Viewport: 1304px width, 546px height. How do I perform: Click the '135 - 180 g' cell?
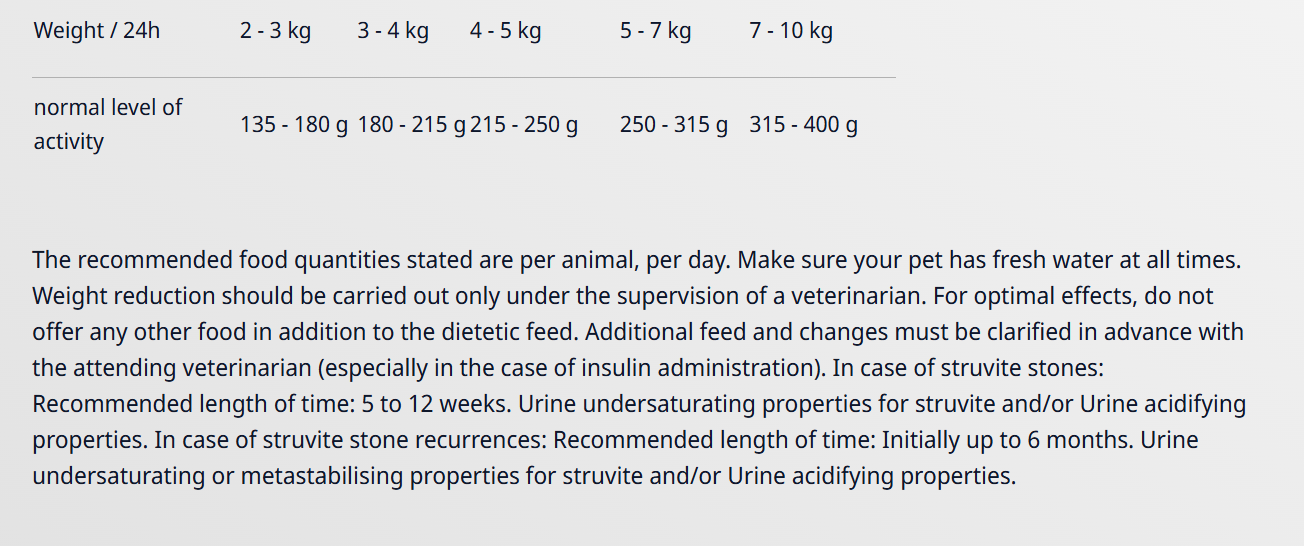(294, 125)
